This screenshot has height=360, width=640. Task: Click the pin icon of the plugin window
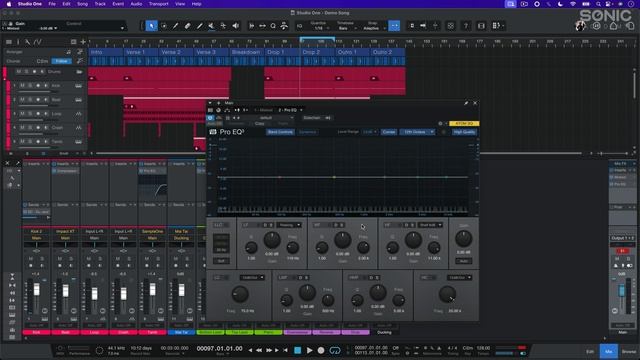click(466, 103)
